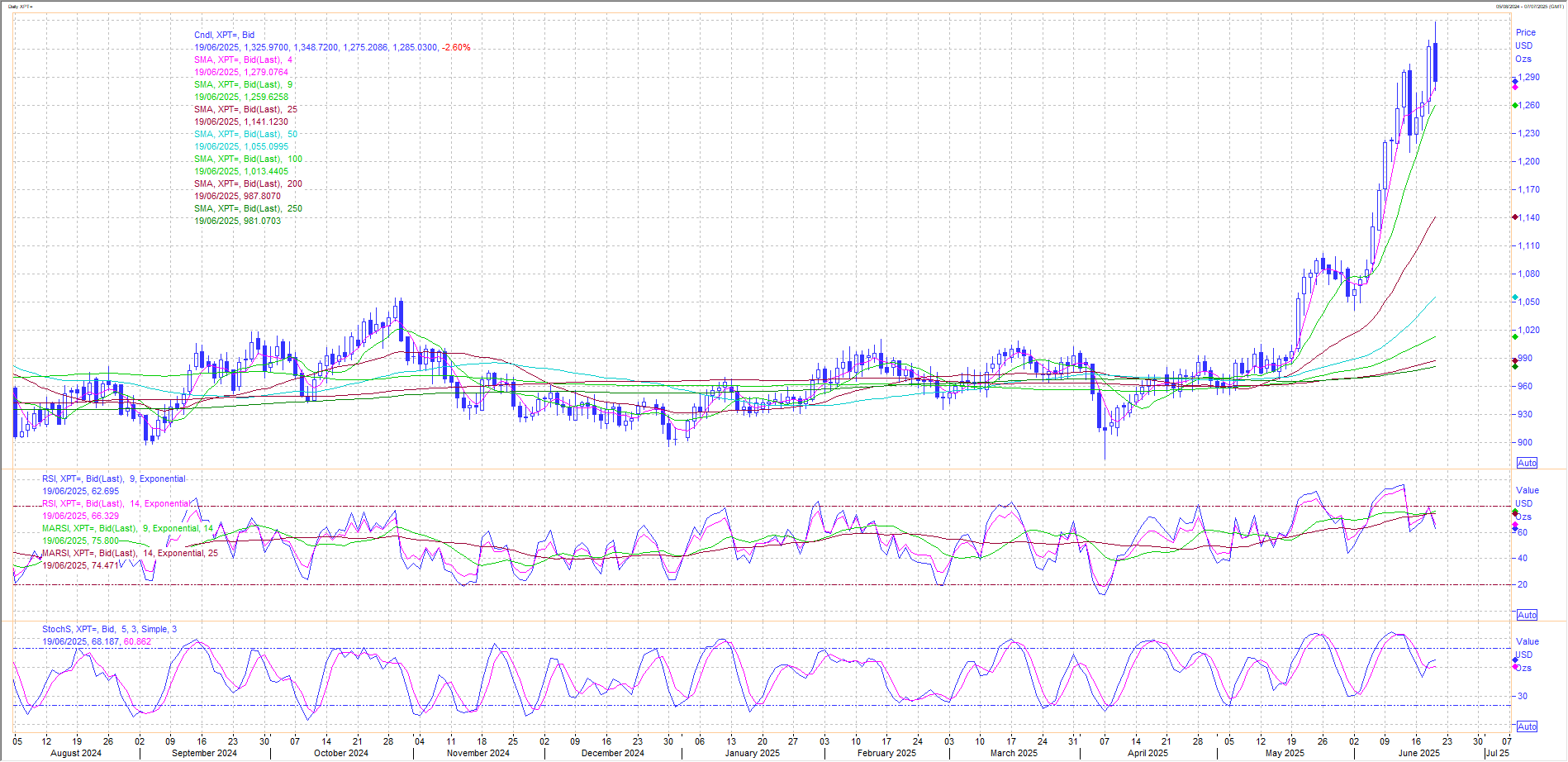Click the 'June 2025' month label

point(1419,753)
